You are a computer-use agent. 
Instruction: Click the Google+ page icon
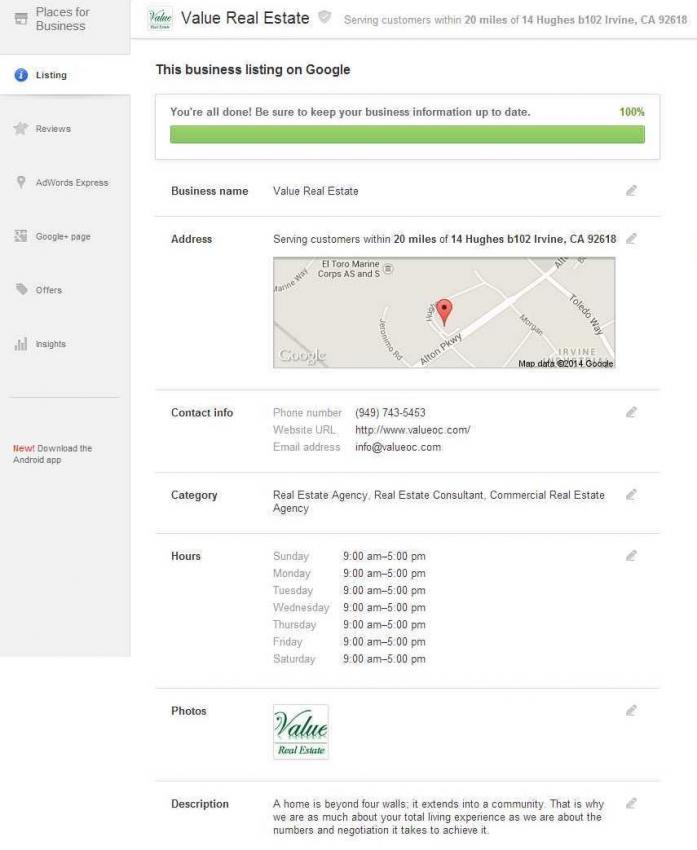click(21, 236)
